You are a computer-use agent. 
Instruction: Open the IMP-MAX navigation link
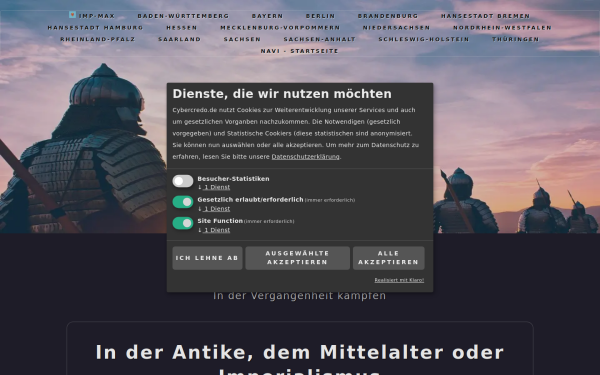pos(97,16)
